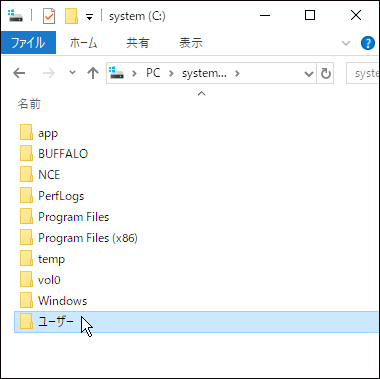Viewport: 380px width, 379px height.
Task: Switch to the 表示 ribbon tab
Action: [x=191, y=43]
